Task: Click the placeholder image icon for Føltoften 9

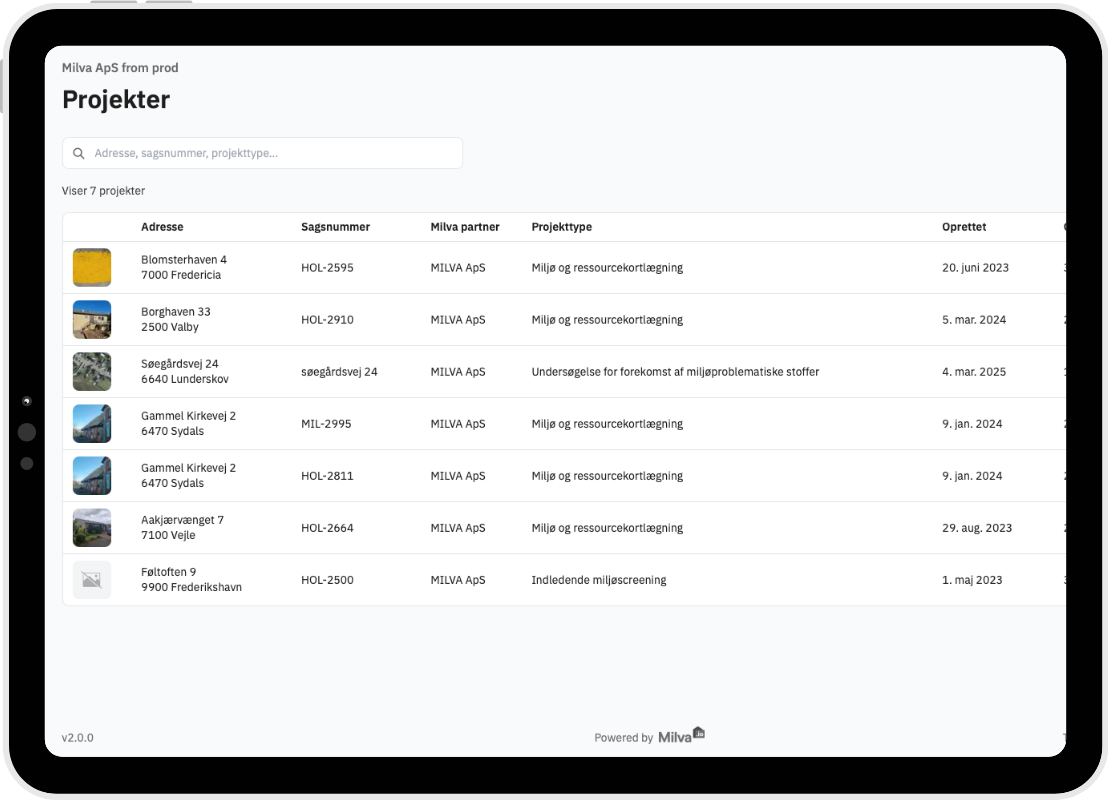Action: pos(92,580)
